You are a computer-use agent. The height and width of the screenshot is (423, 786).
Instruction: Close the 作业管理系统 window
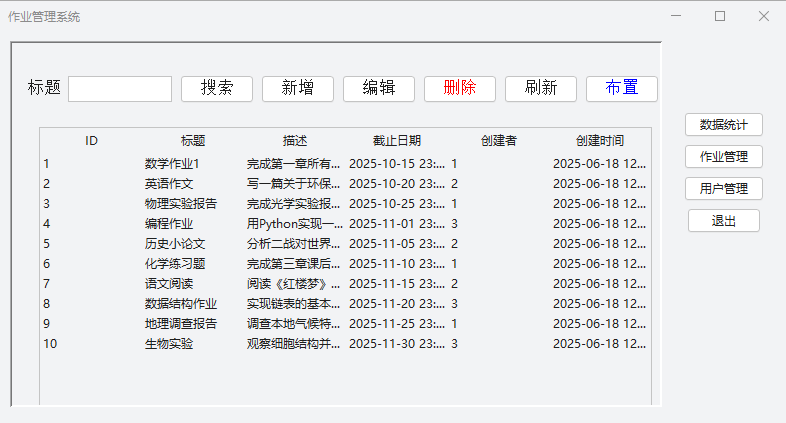pyautogui.click(x=763, y=17)
